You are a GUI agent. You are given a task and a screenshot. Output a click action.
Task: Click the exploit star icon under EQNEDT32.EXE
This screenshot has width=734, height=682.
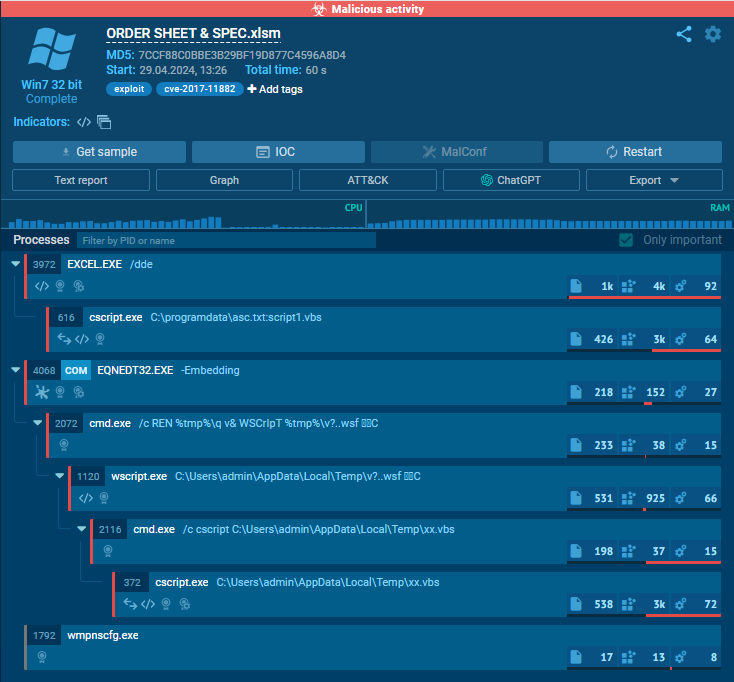[x=42, y=392]
